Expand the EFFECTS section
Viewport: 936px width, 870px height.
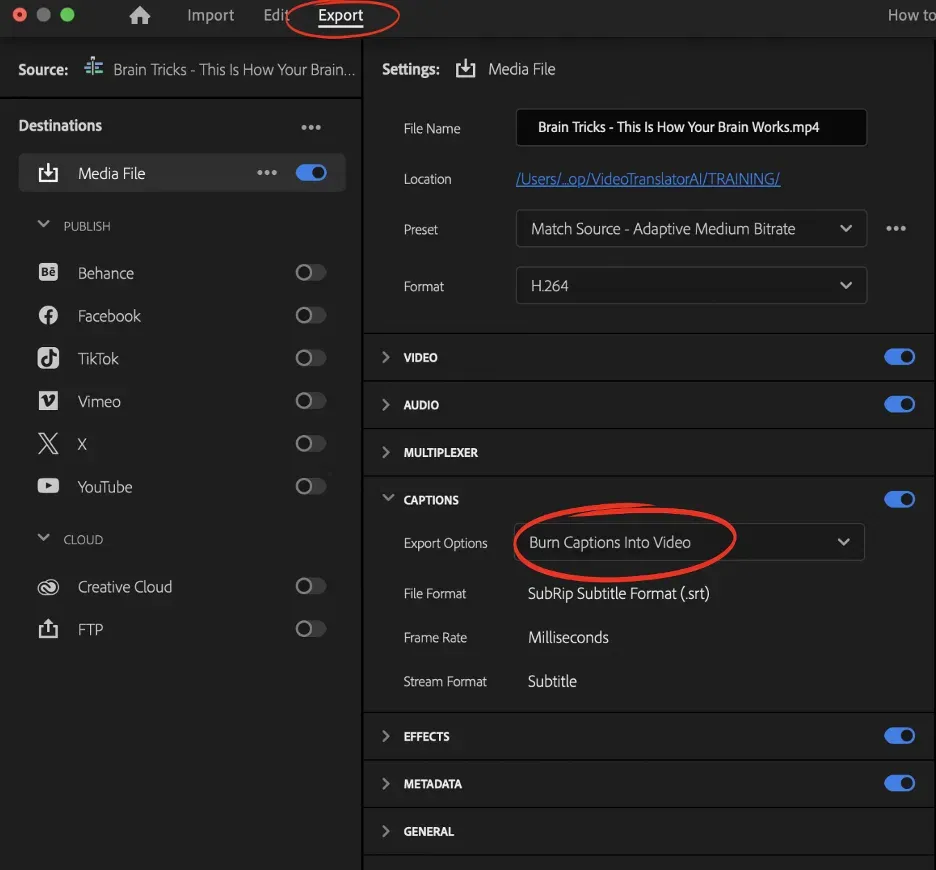click(x=386, y=736)
